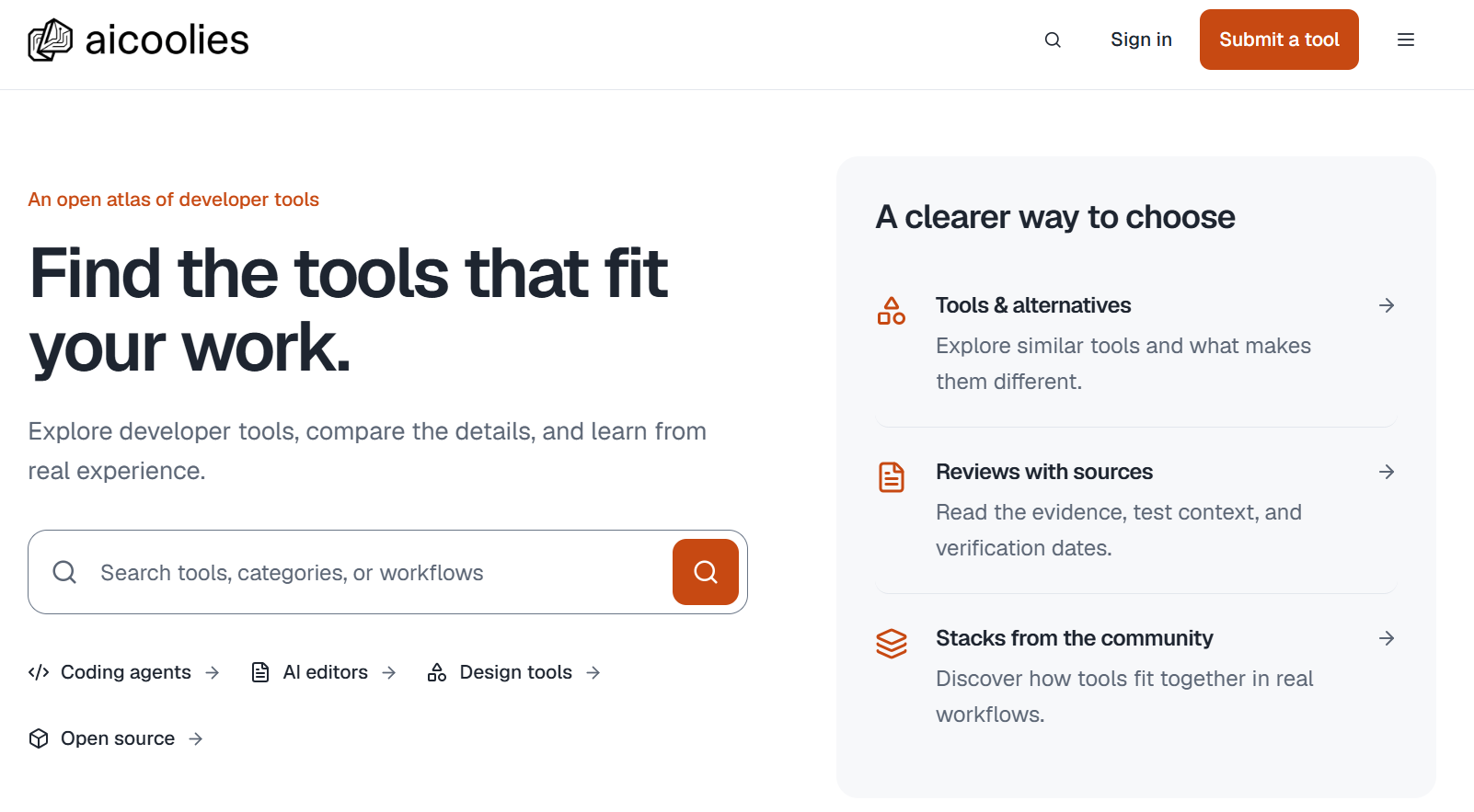Open search via header magnifier icon

pyautogui.click(x=1053, y=40)
